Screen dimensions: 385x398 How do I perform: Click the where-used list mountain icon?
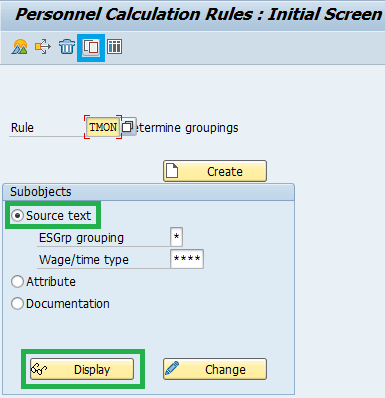click(x=20, y=47)
